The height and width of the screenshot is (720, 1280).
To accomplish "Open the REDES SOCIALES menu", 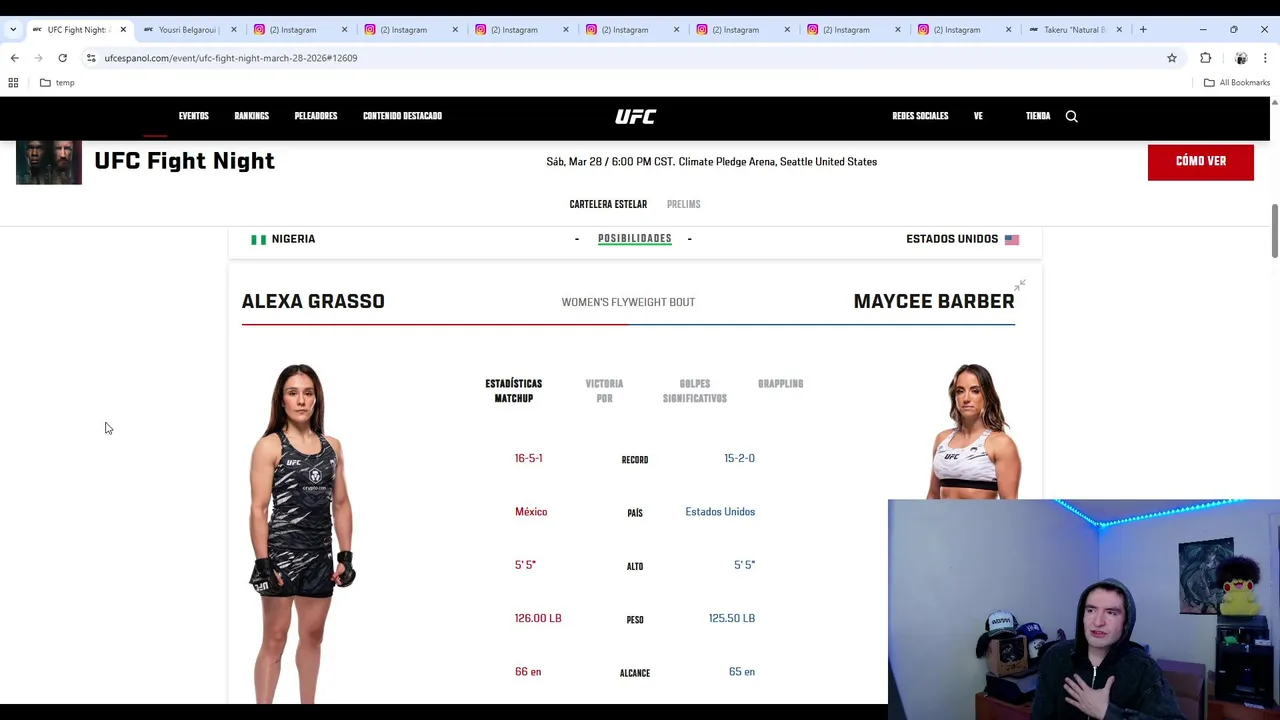I will [920, 116].
